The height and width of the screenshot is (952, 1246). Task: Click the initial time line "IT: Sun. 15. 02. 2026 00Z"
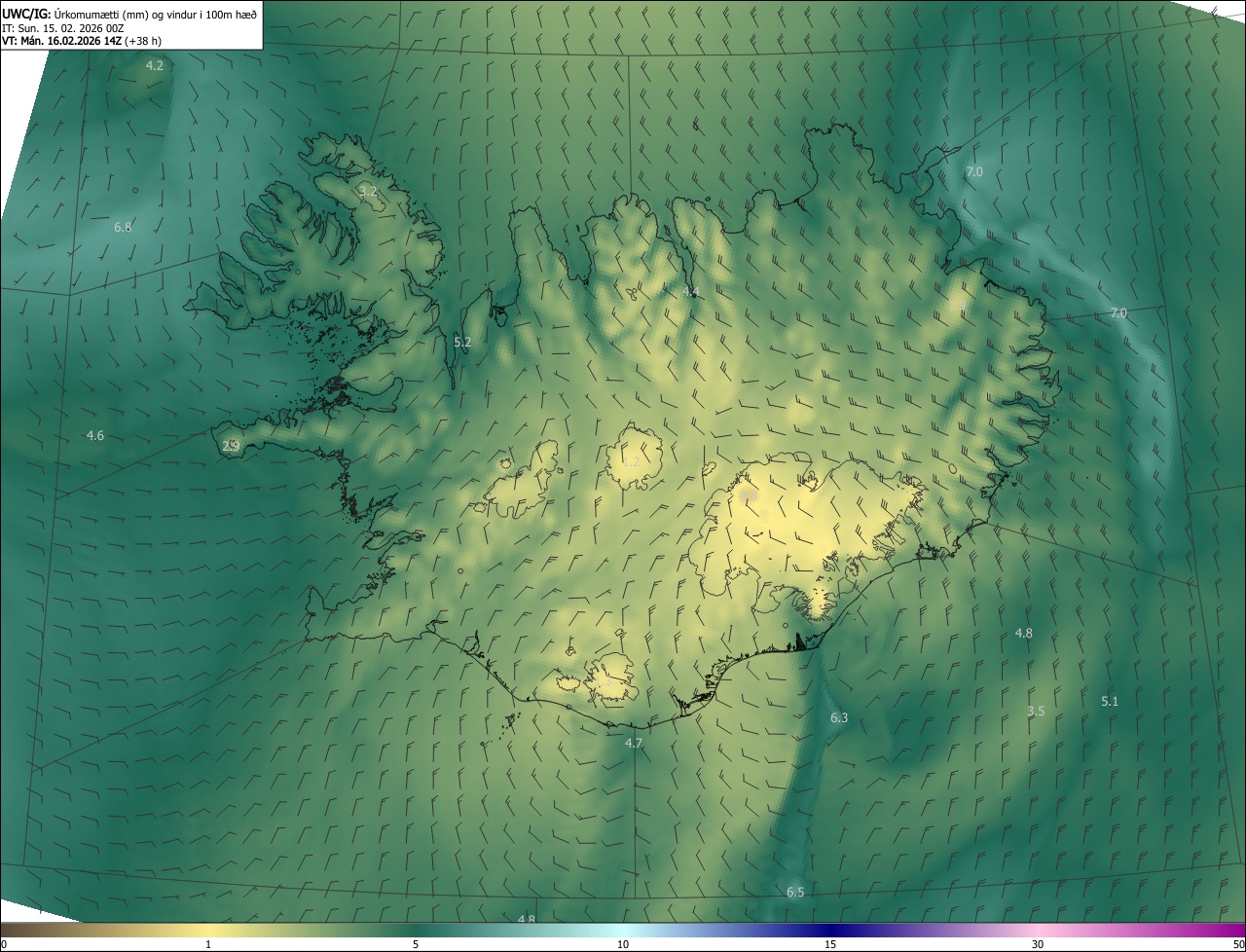pyautogui.click(x=62, y=28)
